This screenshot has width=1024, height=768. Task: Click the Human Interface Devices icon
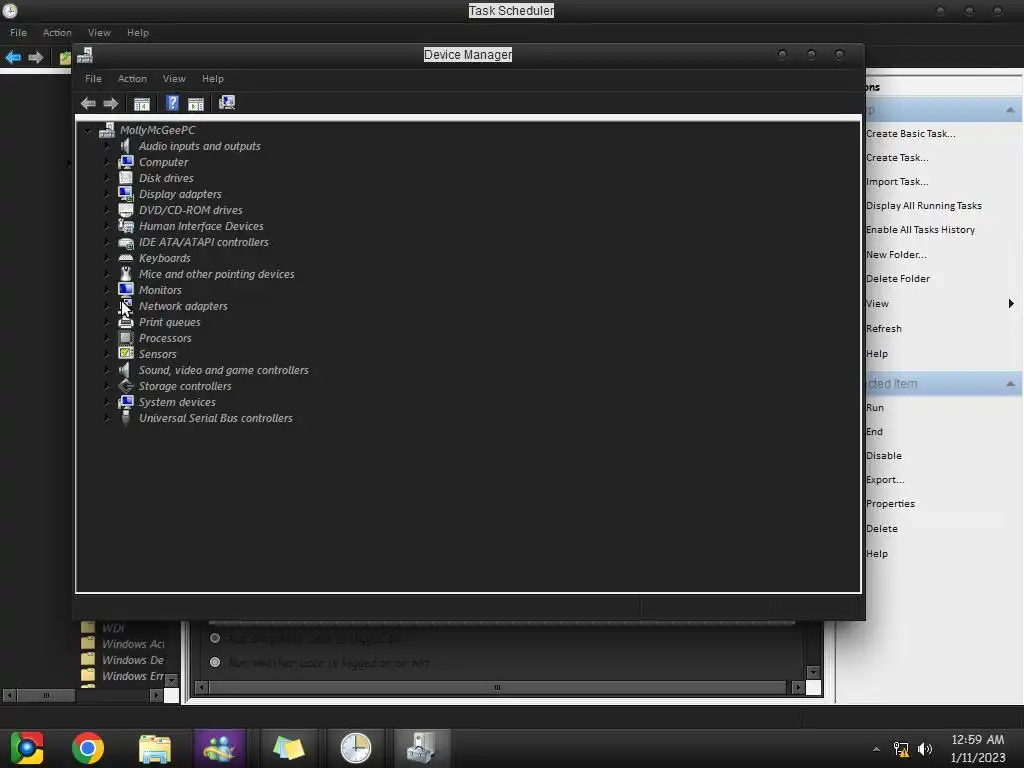coord(125,225)
